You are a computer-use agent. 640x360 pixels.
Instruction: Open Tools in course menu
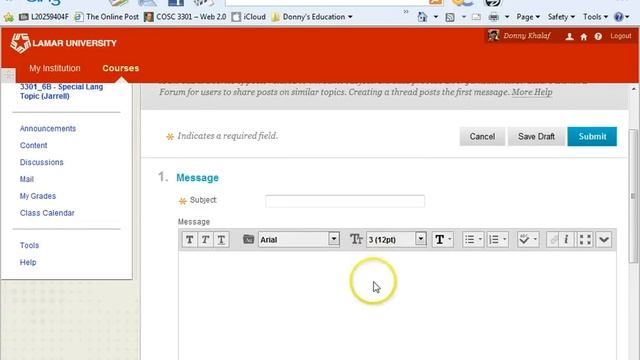click(x=29, y=245)
